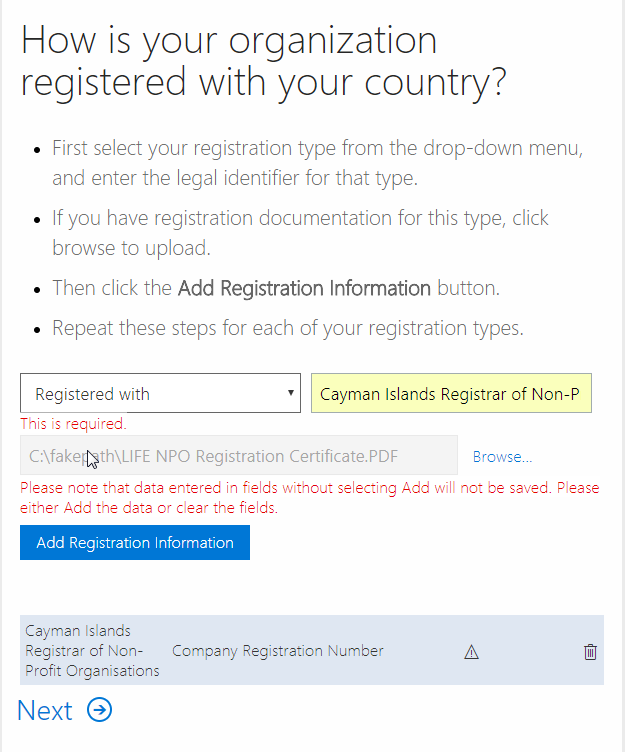This screenshot has height=752, width=625.
Task: Click the caret arrow of Registered with dropdown
Action: (x=290, y=393)
